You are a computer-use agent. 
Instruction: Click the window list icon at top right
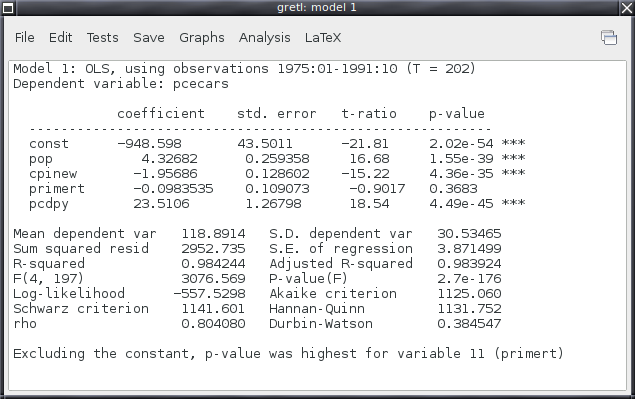click(609, 38)
